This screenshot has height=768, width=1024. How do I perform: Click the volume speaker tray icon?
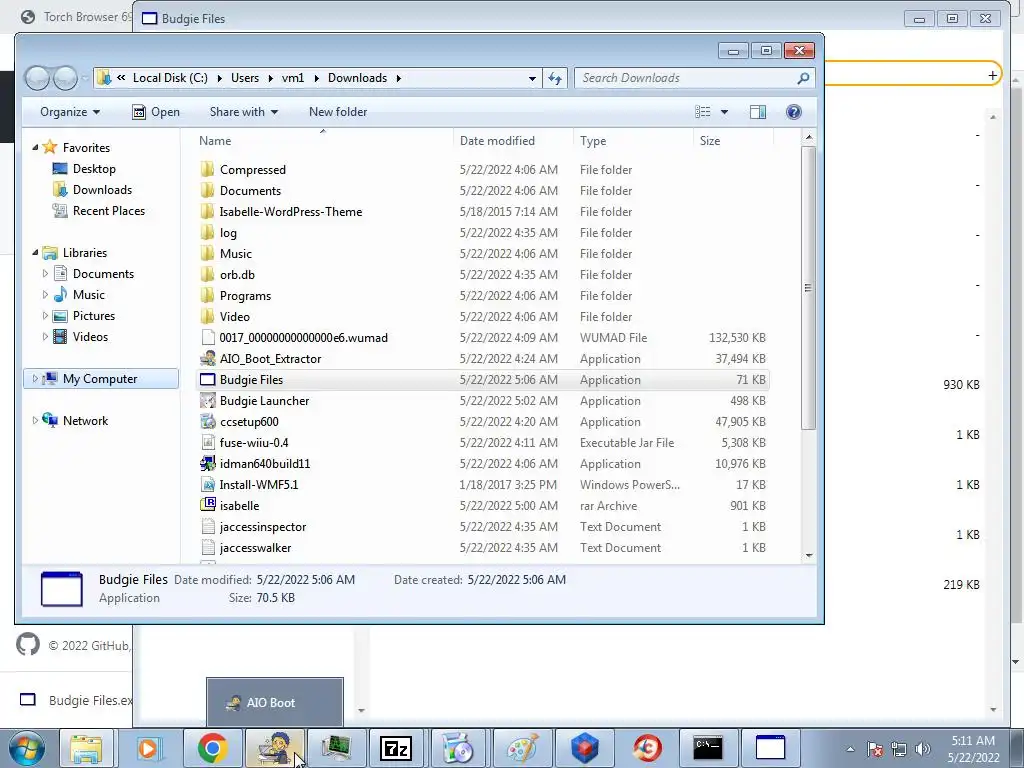[923, 749]
